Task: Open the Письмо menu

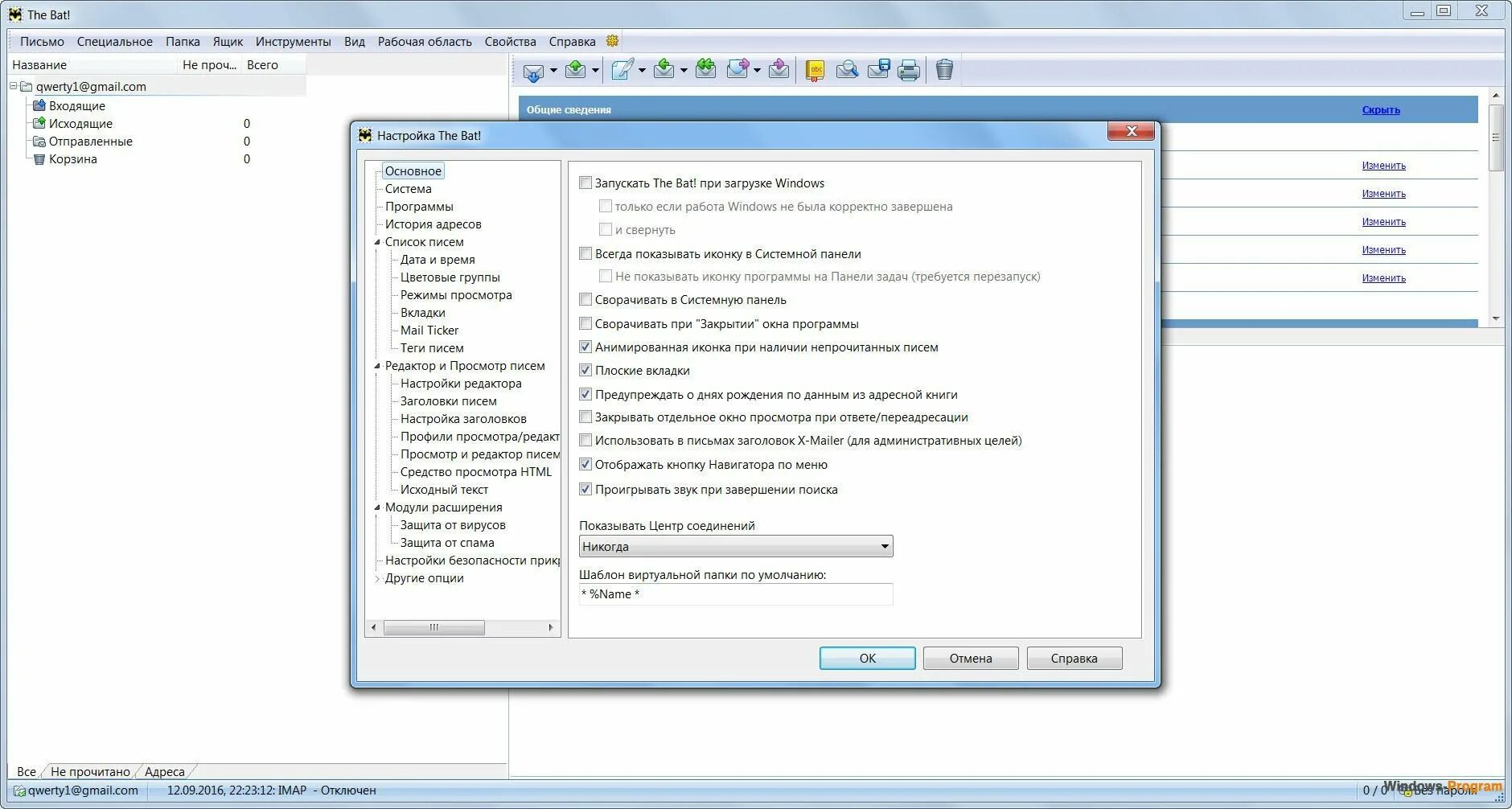Action: point(42,42)
